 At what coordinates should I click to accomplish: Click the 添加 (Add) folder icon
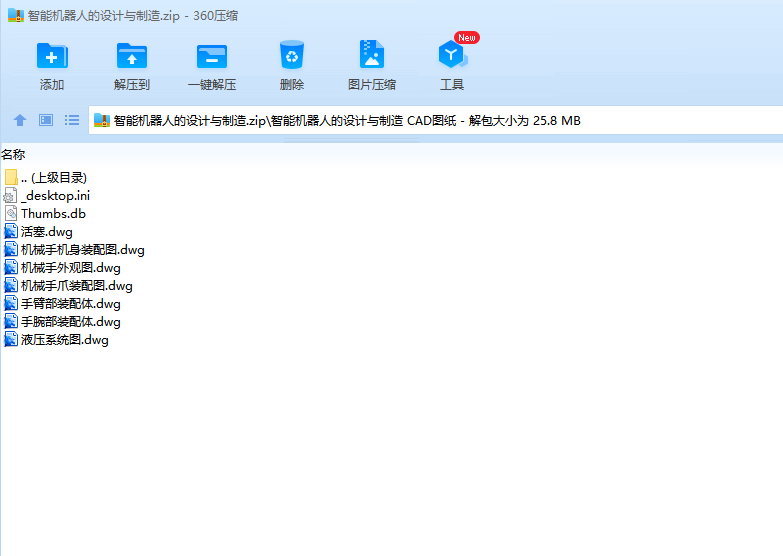coord(52,55)
